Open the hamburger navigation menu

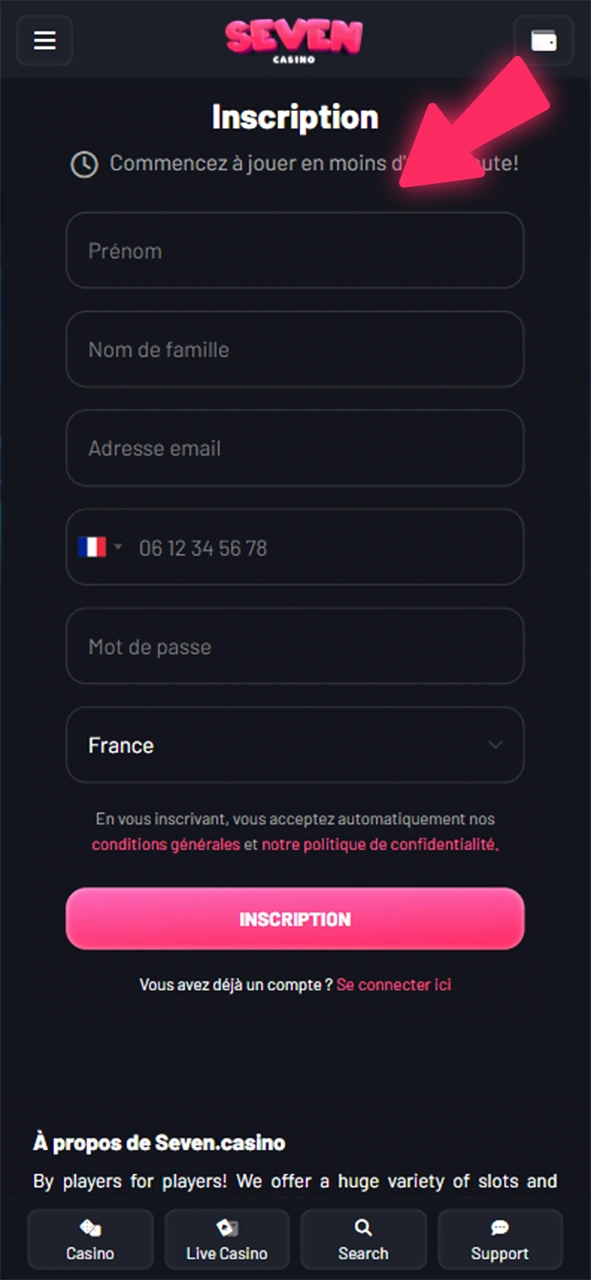click(44, 40)
